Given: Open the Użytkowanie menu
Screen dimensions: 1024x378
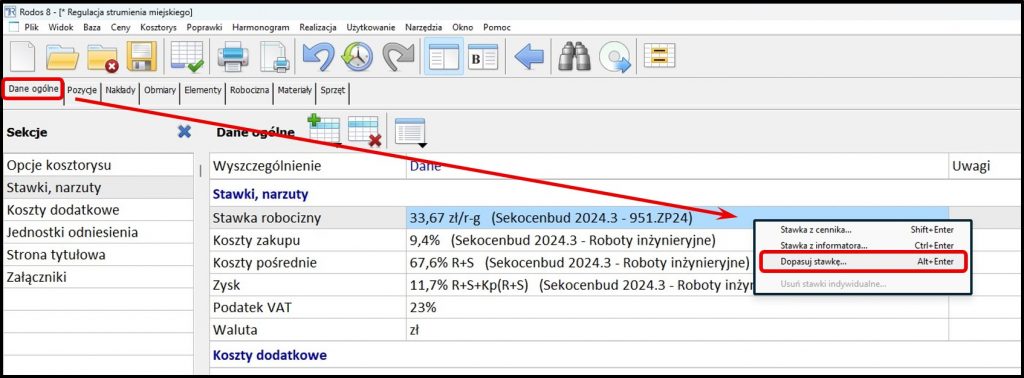Looking at the screenshot, I should click(x=371, y=27).
